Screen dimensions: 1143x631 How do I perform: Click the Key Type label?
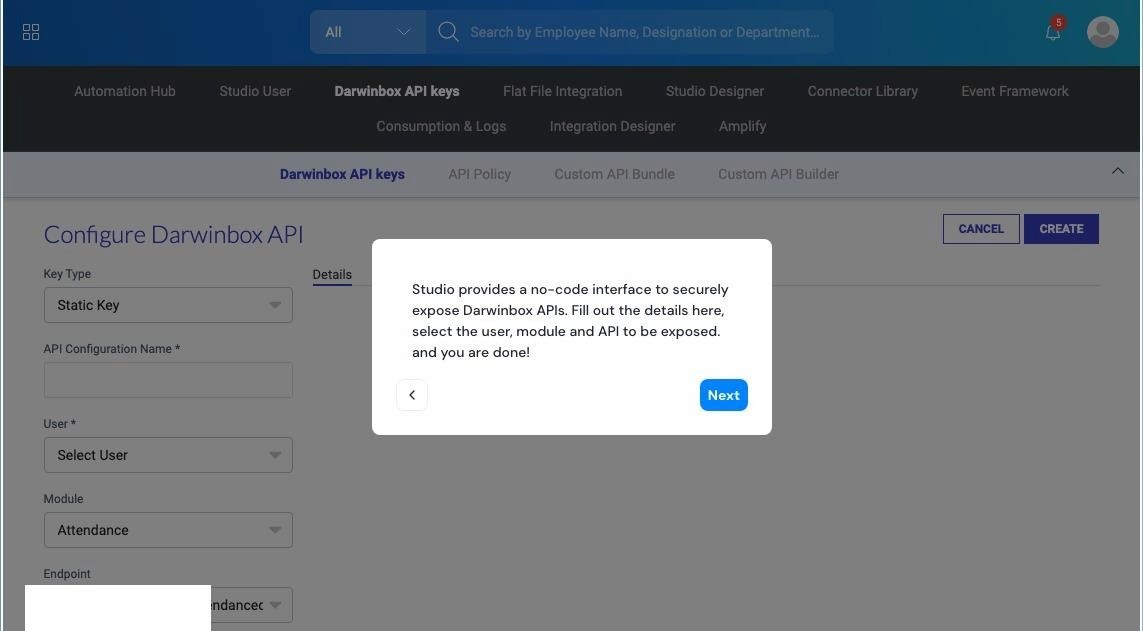pyautogui.click(x=67, y=274)
